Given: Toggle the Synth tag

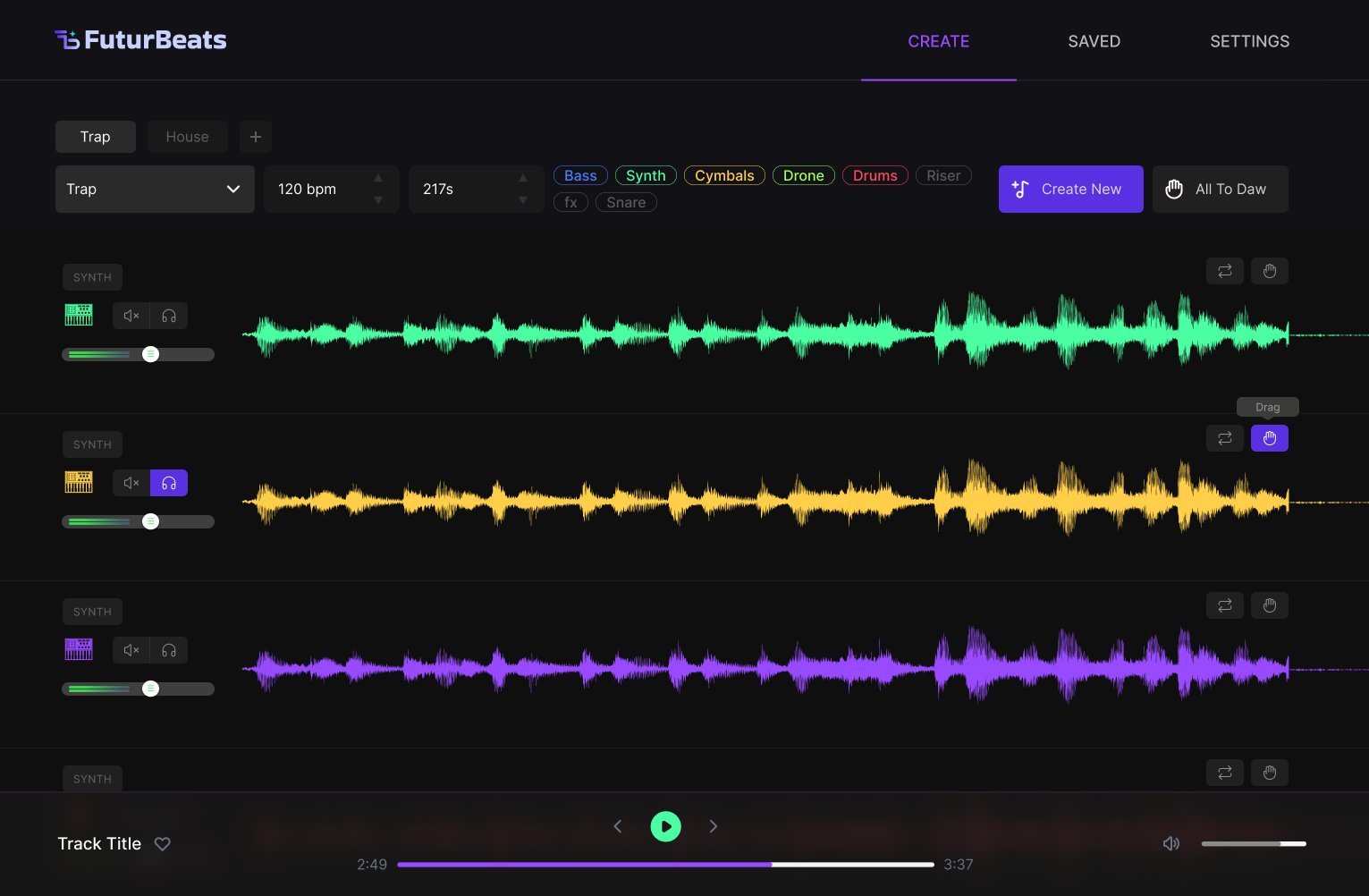Looking at the screenshot, I should 646,175.
